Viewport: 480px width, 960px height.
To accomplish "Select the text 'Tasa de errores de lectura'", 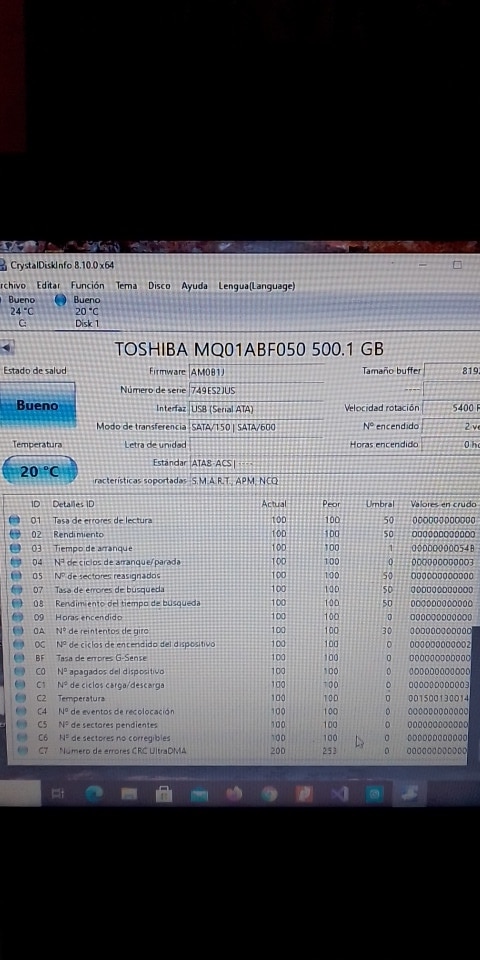I will tap(102, 520).
